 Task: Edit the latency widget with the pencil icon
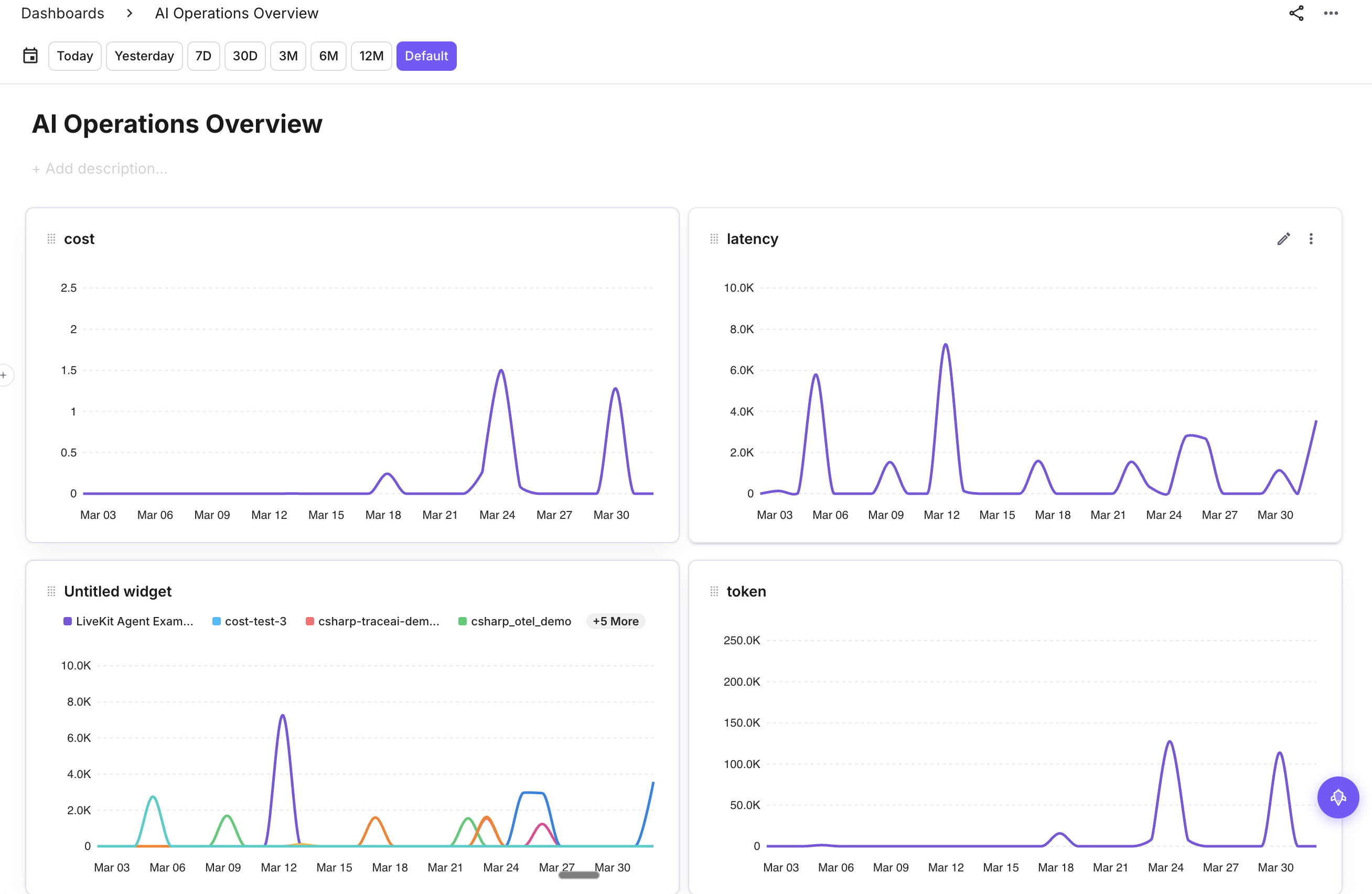point(1283,239)
